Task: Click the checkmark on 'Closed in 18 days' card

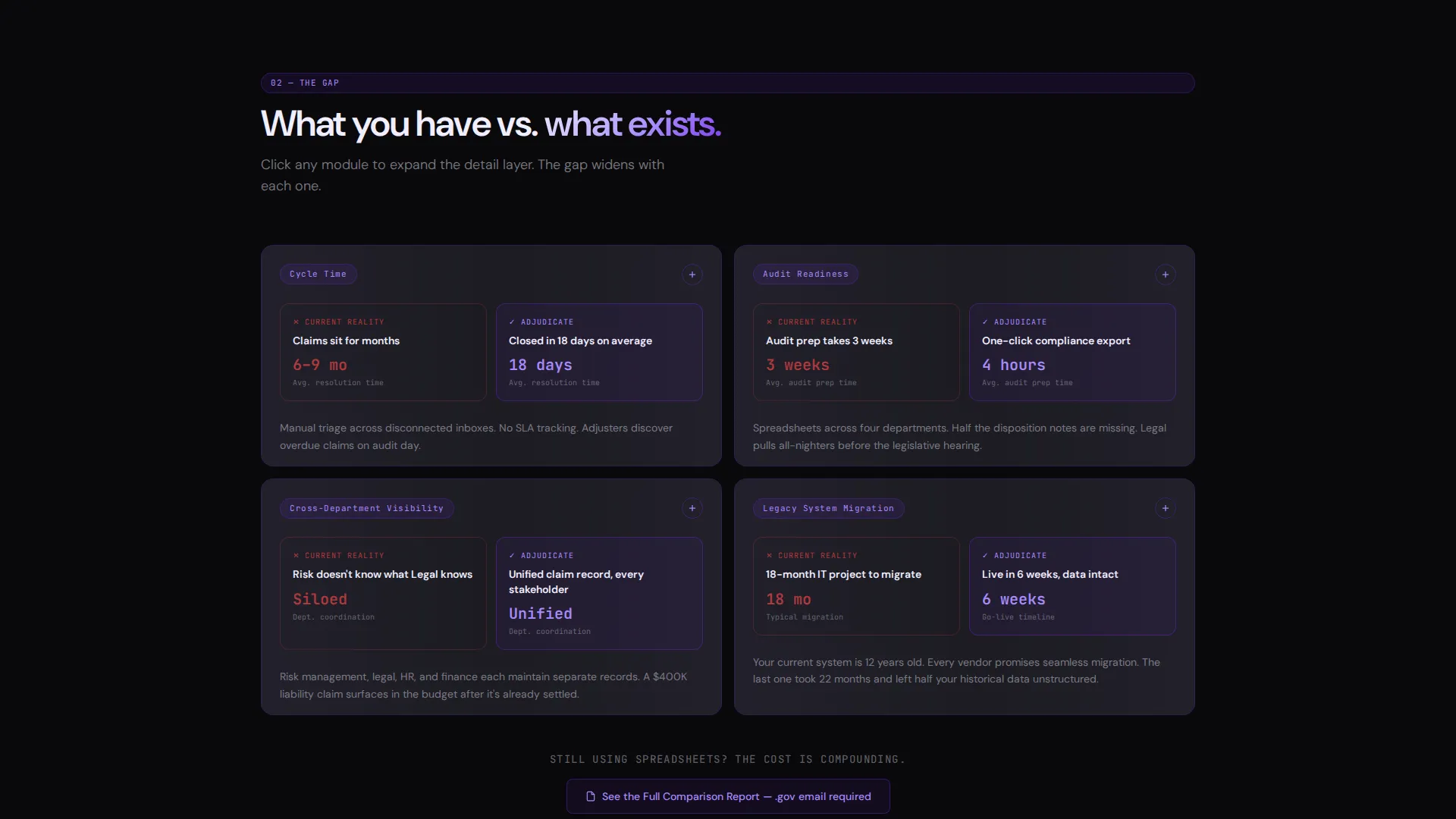Action: 512,322
